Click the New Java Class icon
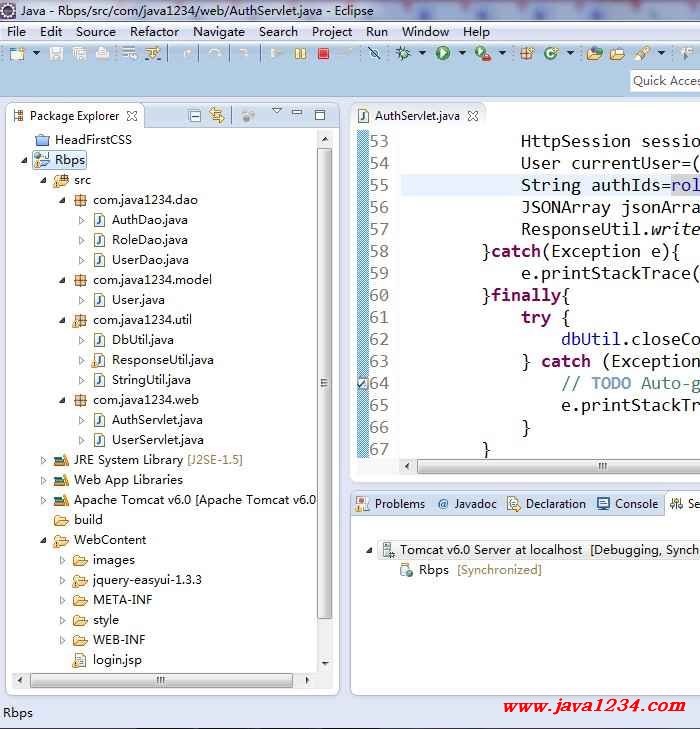 (551, 54)
